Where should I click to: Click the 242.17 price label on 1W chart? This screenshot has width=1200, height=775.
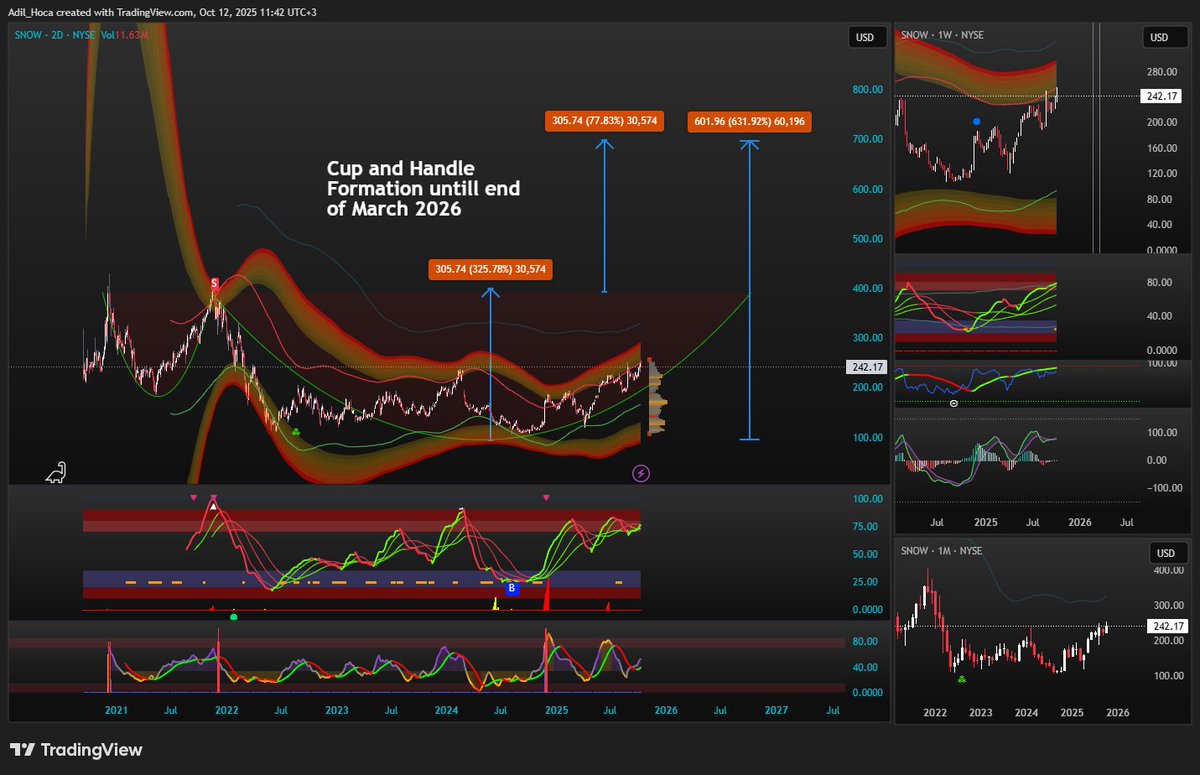point(1161,97)
